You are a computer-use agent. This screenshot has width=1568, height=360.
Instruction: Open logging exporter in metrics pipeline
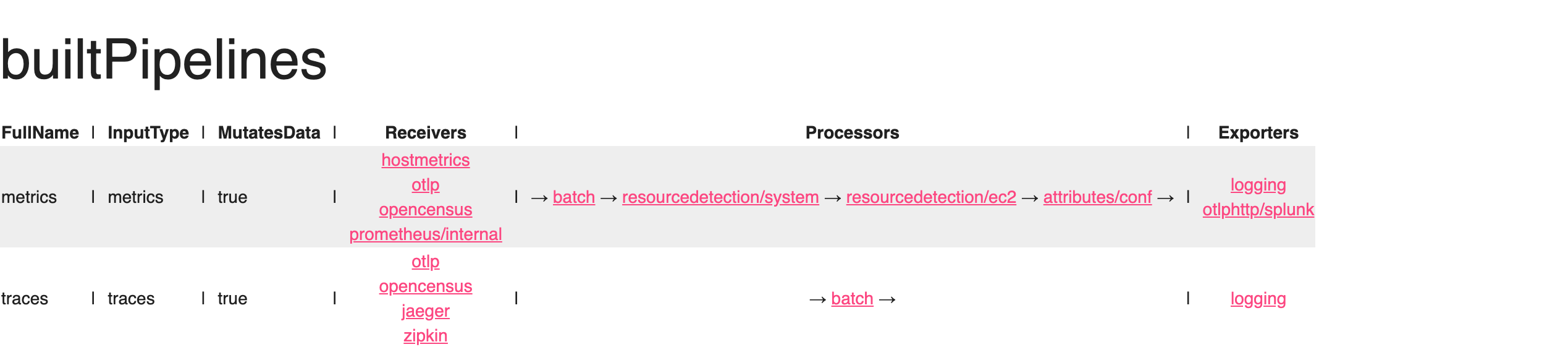[x=1258, y=185]
